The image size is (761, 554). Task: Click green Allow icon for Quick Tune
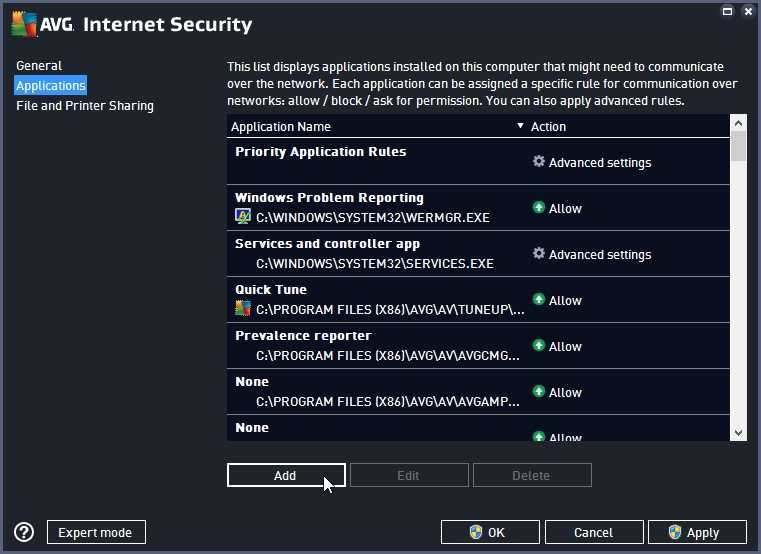(539, 300)
